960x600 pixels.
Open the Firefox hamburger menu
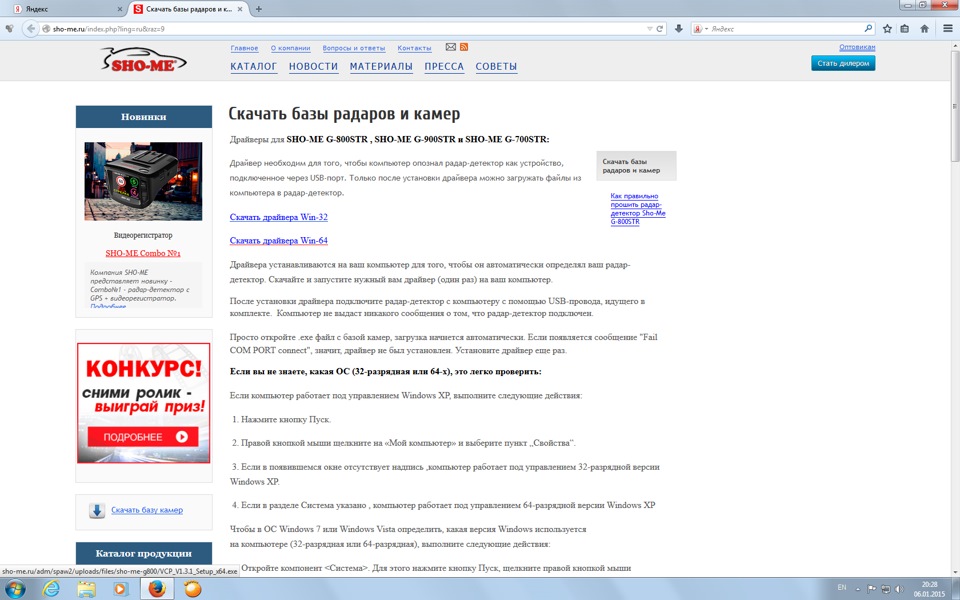pos(948,29)
